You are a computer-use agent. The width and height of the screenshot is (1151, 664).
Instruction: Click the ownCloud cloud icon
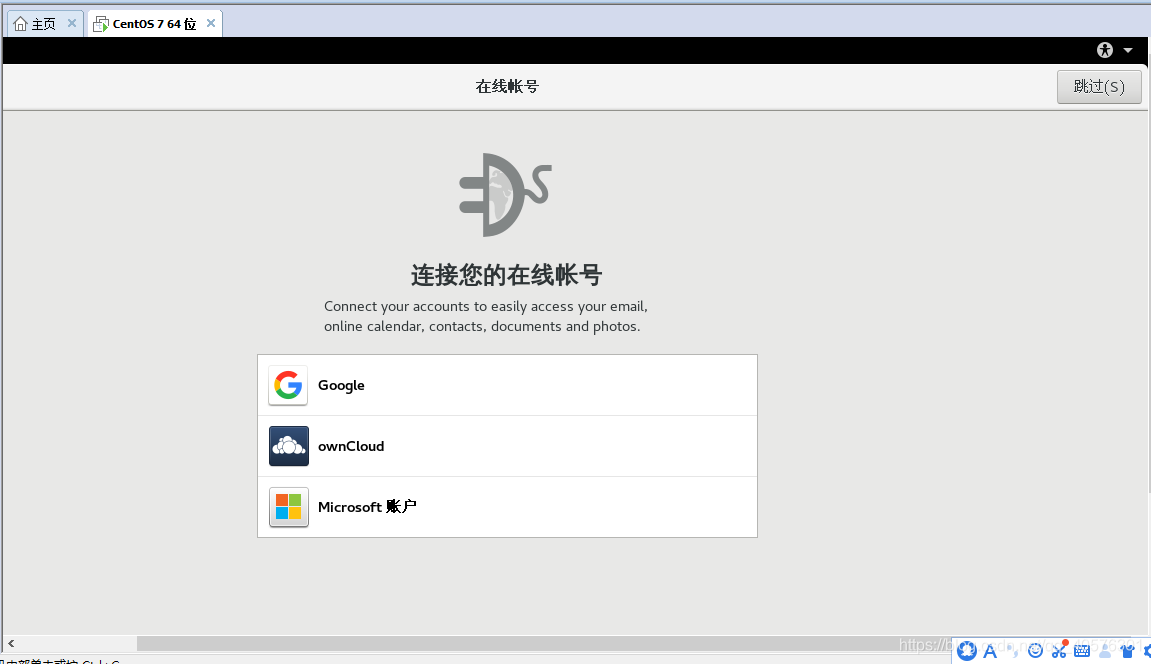pos(288,446)
